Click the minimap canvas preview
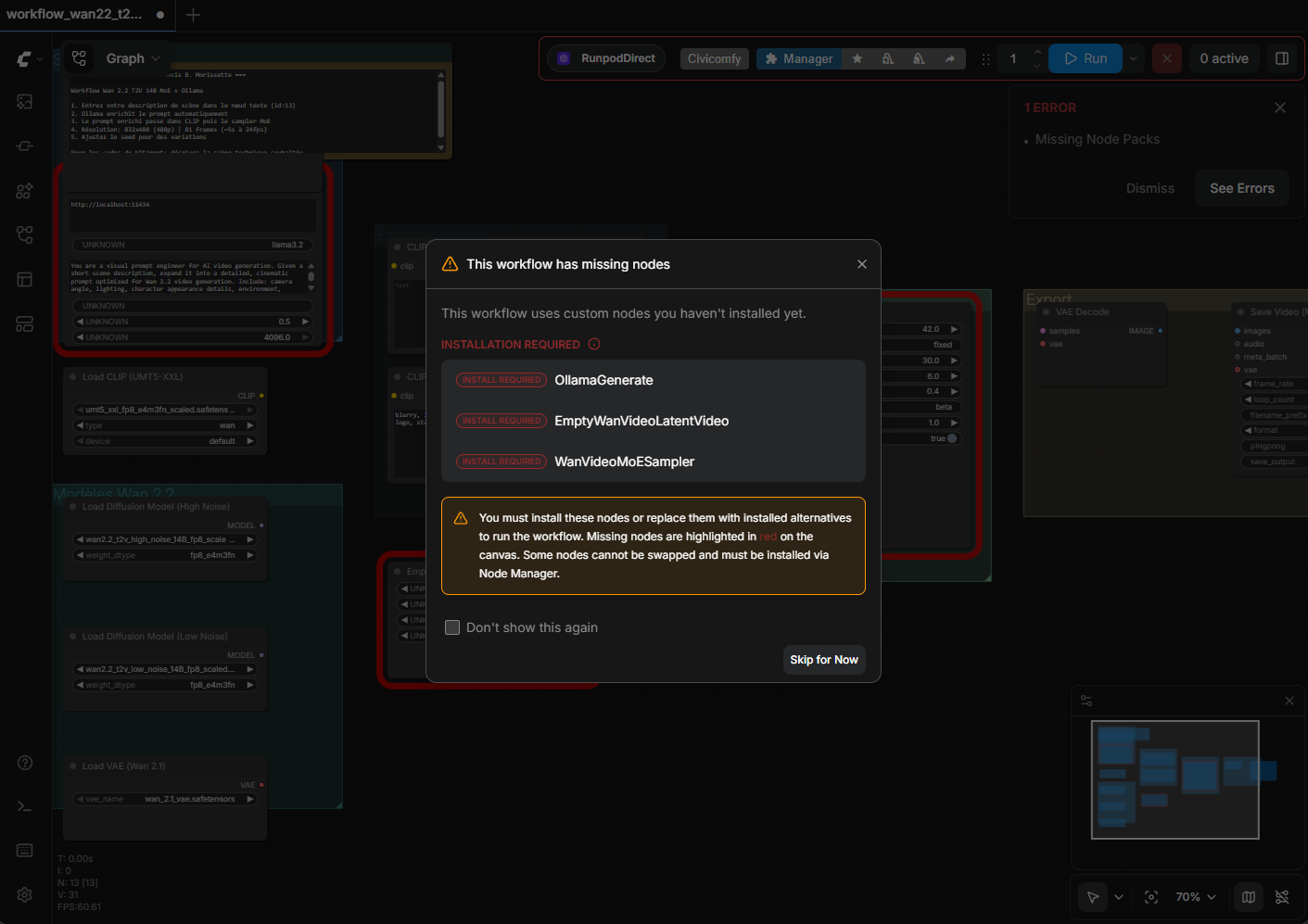The image size is (1308, 924). pyautogui.click(x=1175, y=779)
